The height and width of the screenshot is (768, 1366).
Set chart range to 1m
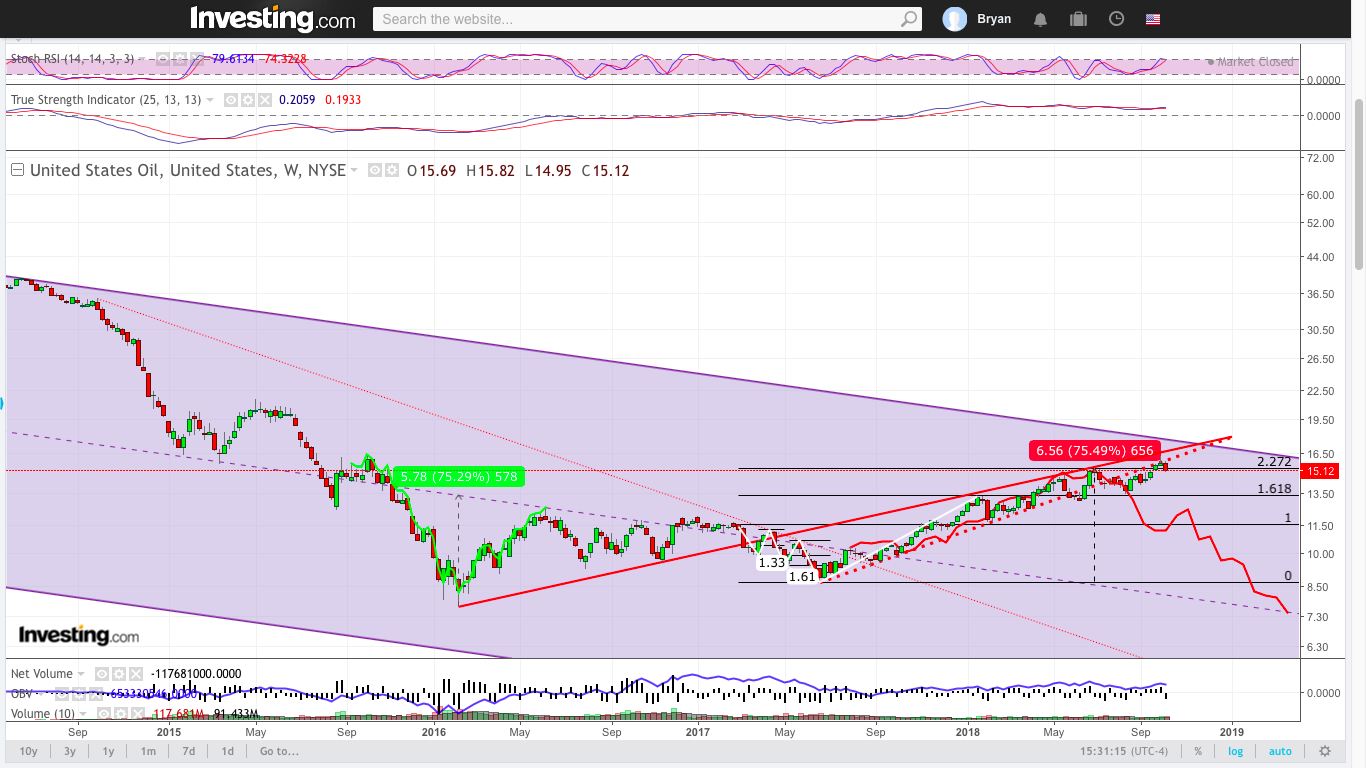[148, 751]
